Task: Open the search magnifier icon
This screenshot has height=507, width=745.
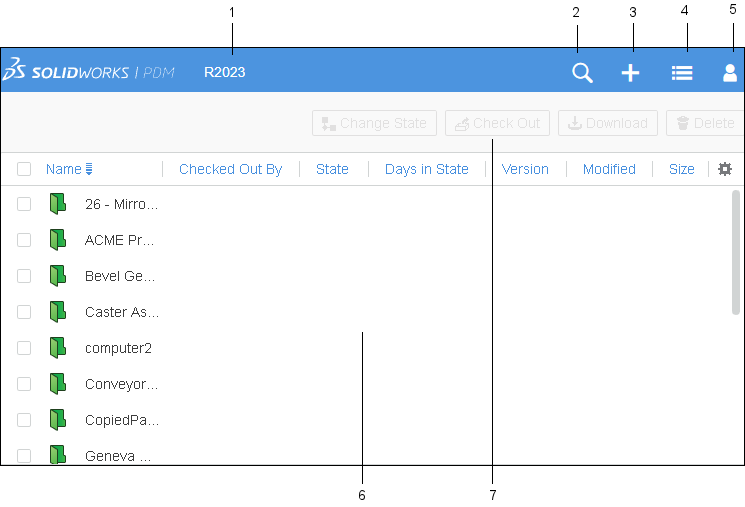Action: 582,73
